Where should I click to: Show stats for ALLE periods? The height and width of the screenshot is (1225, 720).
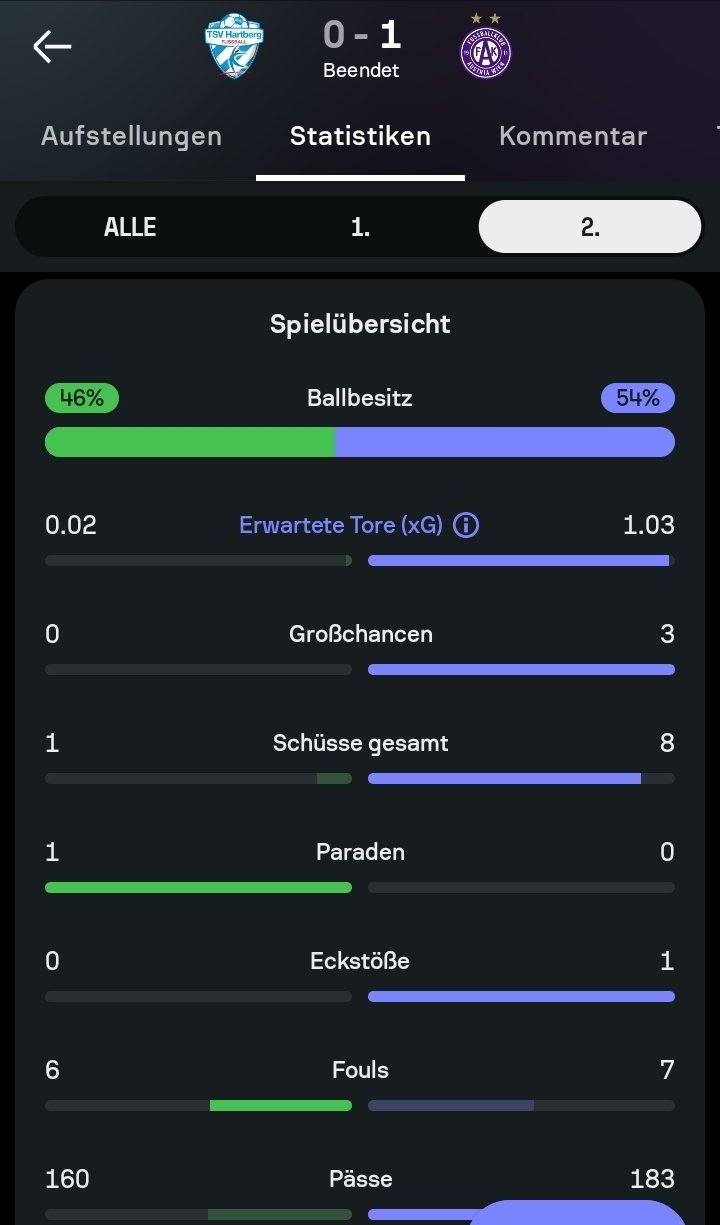point(130,227)
